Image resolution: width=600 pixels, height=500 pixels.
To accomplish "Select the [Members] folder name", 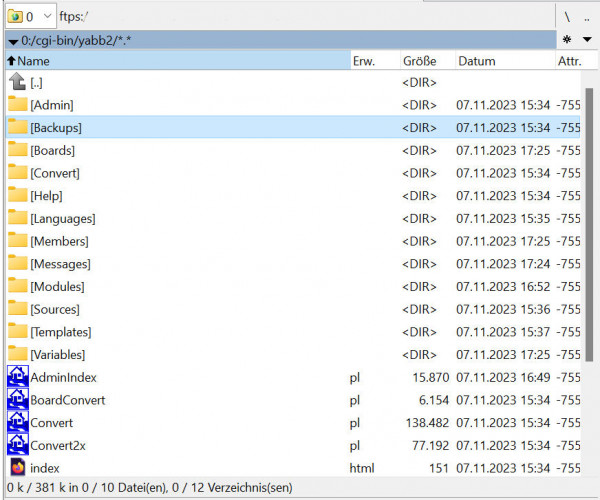I will tap(59, 241).
